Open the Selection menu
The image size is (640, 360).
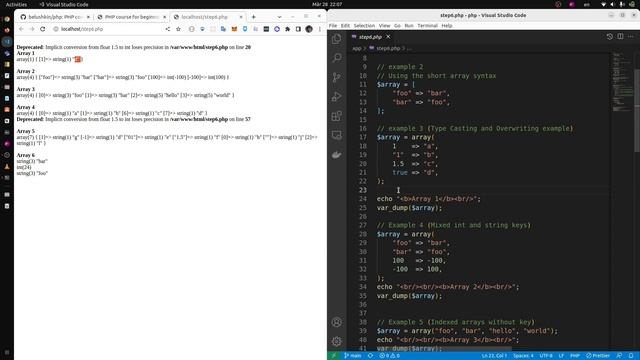click(x=364, y=26)
